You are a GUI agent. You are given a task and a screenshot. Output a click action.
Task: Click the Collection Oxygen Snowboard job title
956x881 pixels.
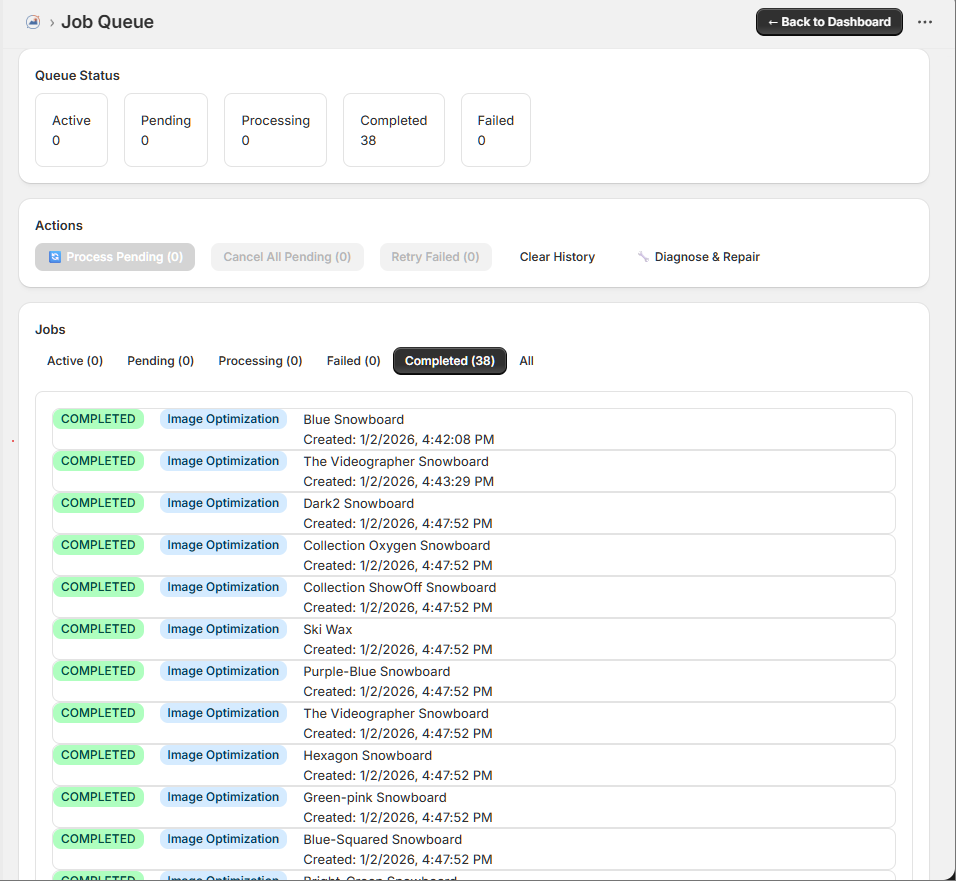(397, 546)
